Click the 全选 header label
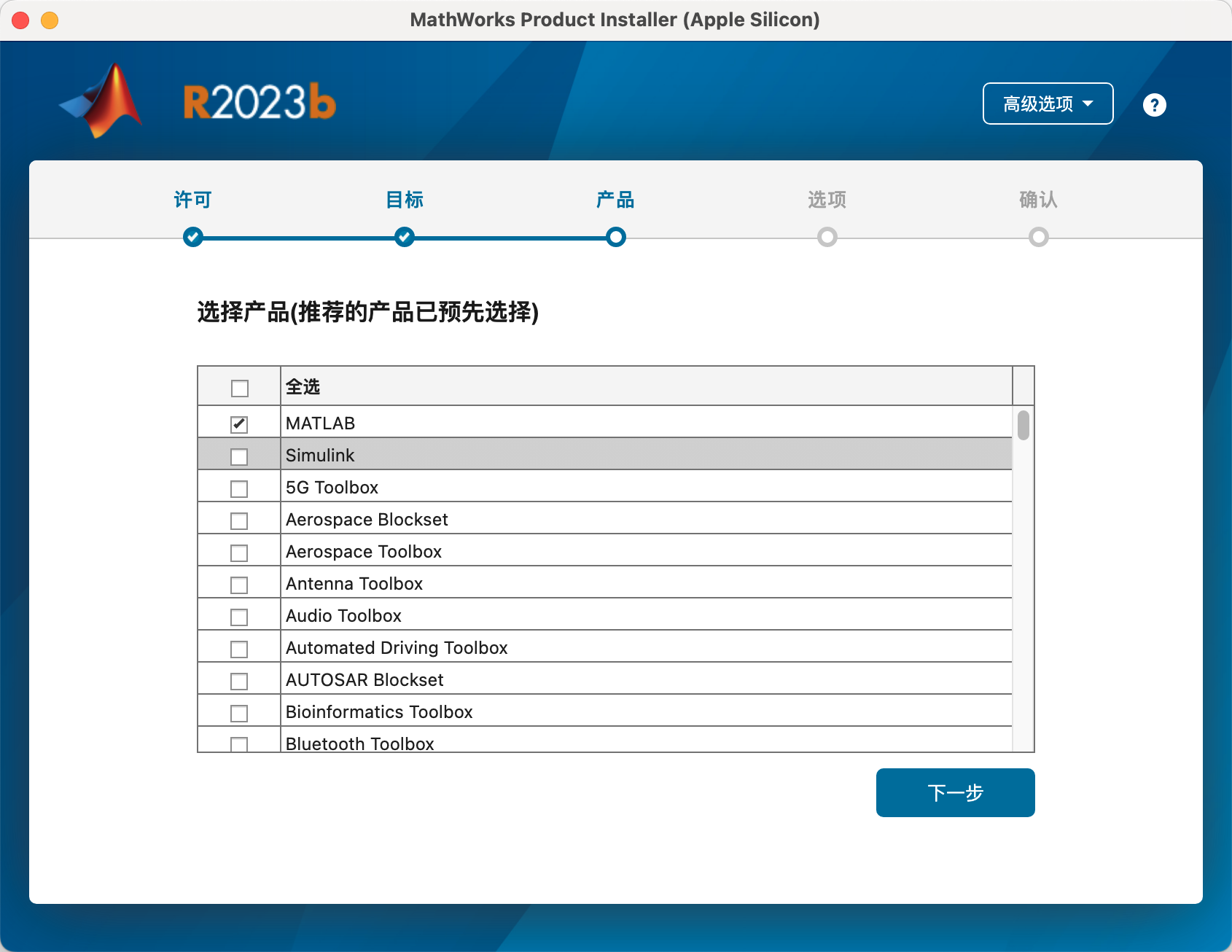 point(303,386)
